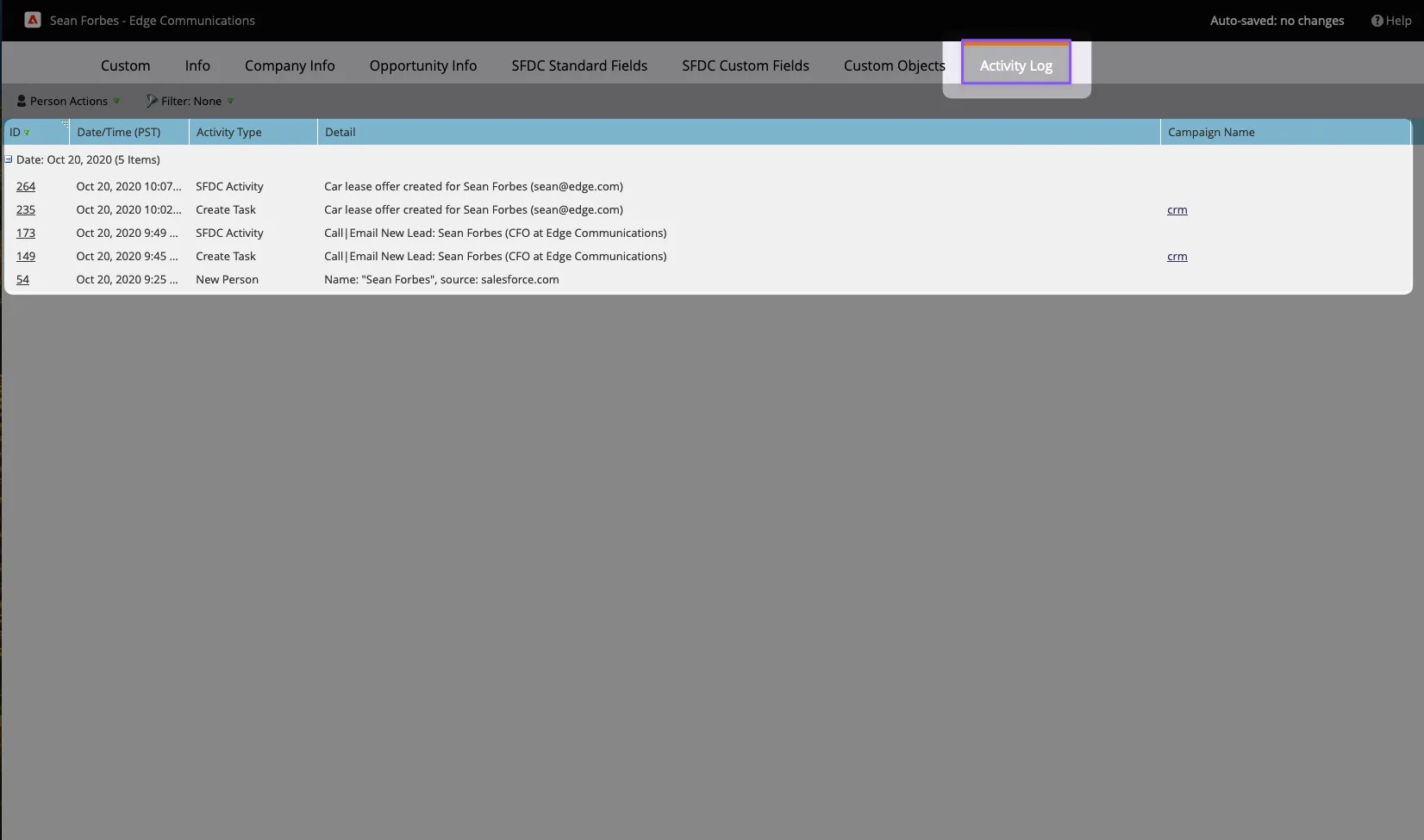Go to the Custom Objects tab
This screenshot has height=840, width=1424.
895,65
